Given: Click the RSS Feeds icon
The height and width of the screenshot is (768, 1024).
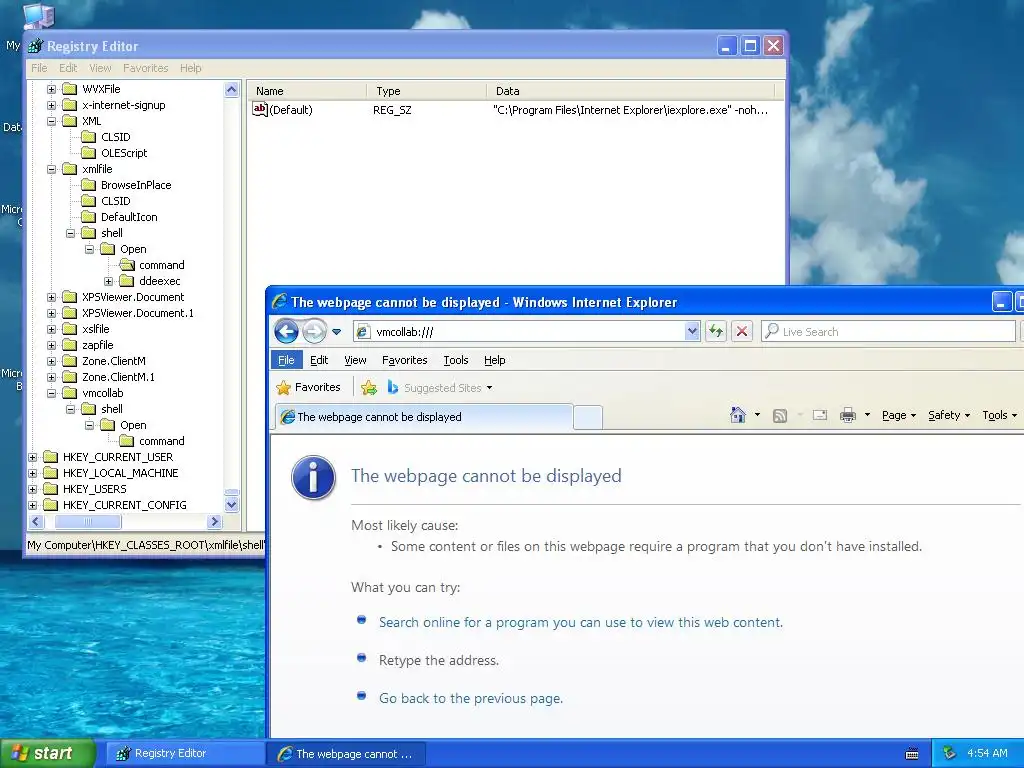Looking at the screenshot, I should click(x=780, y=415).
